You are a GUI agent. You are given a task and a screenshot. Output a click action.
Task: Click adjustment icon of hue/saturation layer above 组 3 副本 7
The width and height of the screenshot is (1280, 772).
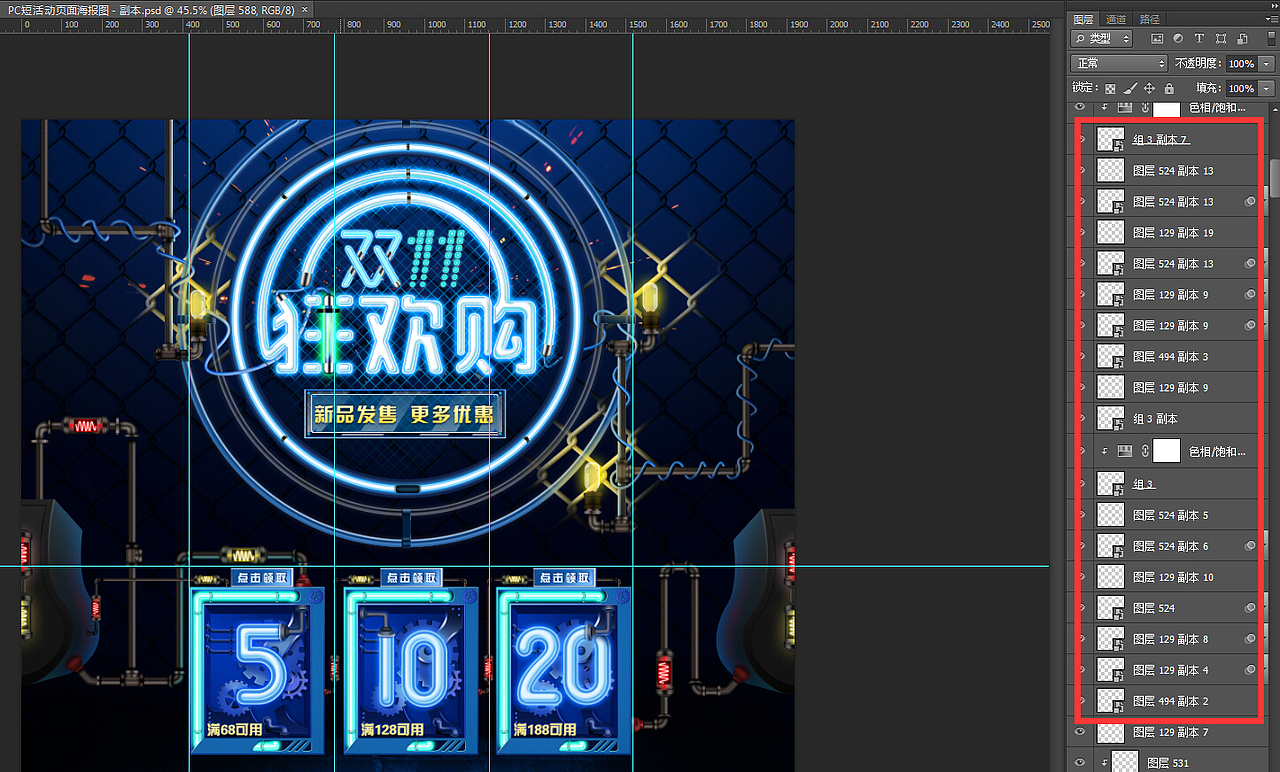[x=1125, y=107]
